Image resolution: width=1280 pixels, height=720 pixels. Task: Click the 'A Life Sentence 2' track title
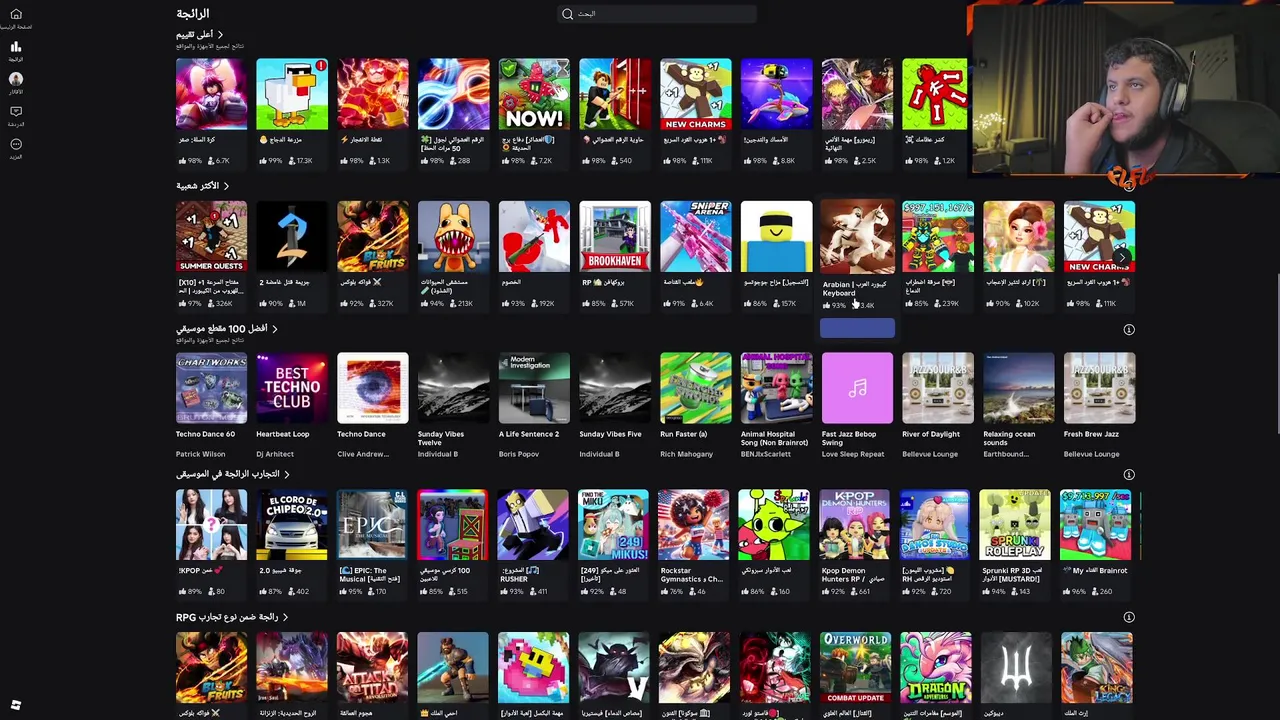point(529,434)
